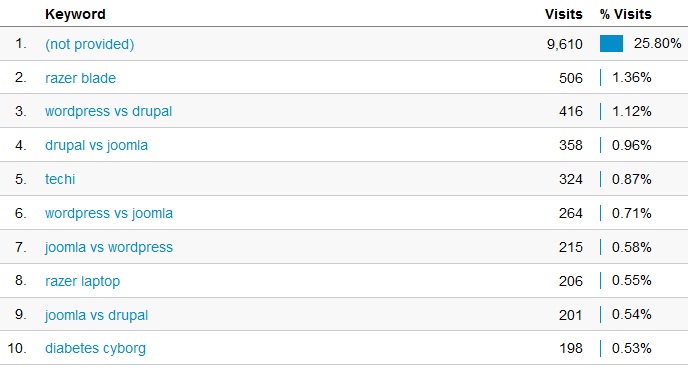Select the "wordpress vs drupal" keyword

(x=108, y=111)
